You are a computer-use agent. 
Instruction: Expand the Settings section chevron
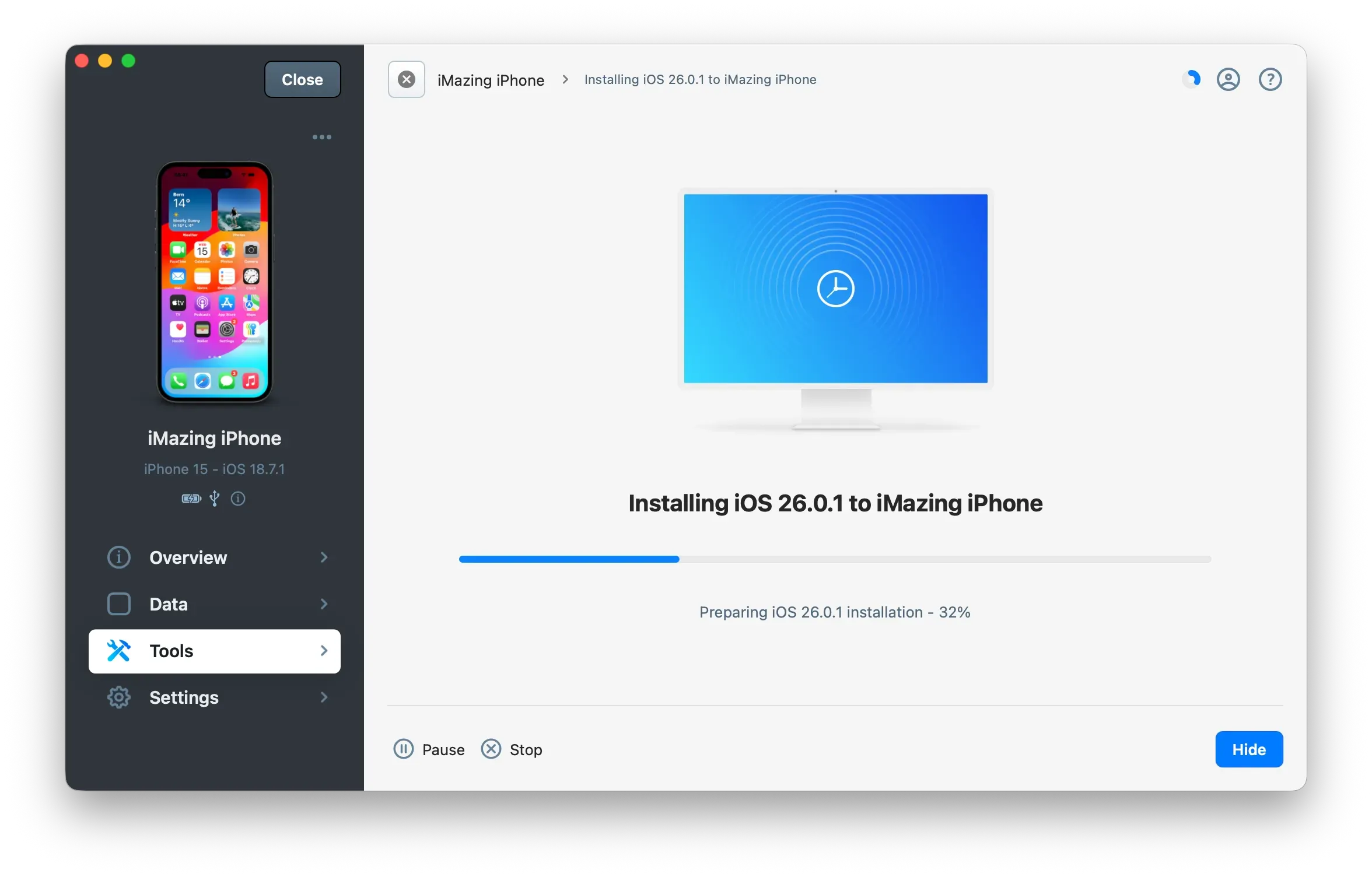324,697
